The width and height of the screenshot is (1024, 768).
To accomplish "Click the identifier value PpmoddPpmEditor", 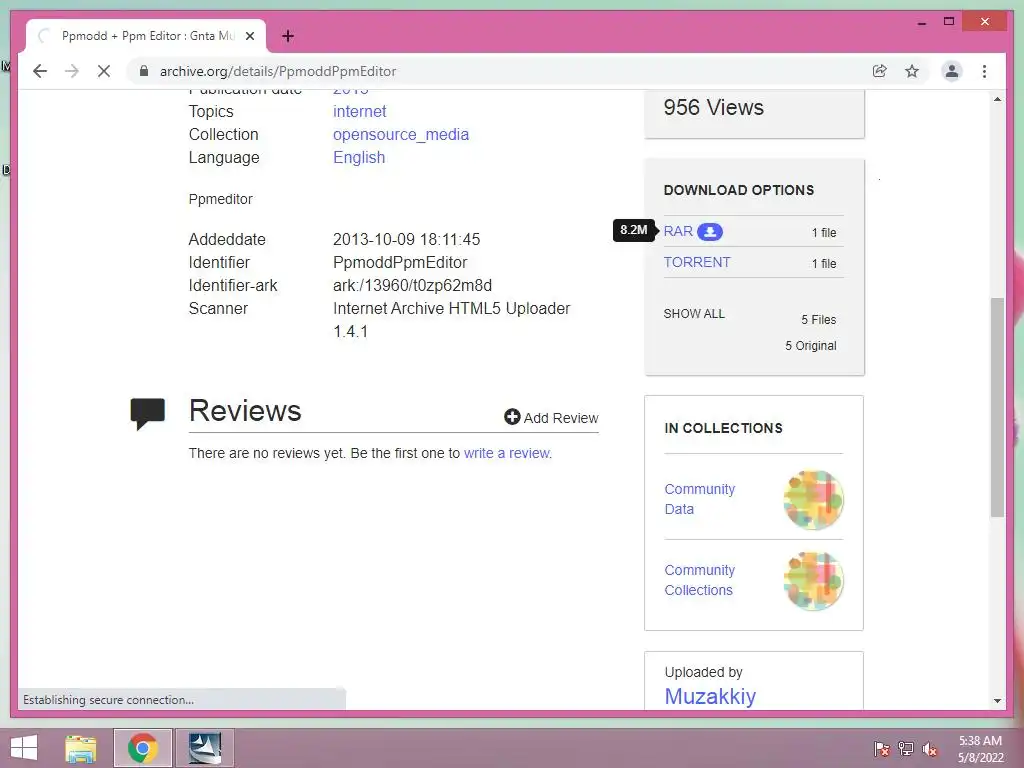I will [400, 263].
